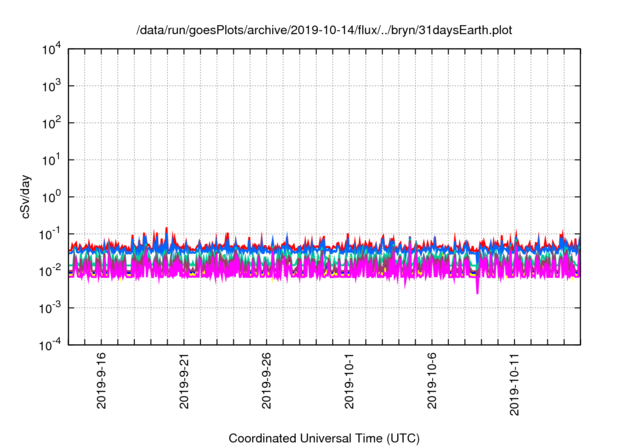This screenshot has height=448, width=640.
Task: Click the 10^1 y-axis tick label
Action: (51, 160)
